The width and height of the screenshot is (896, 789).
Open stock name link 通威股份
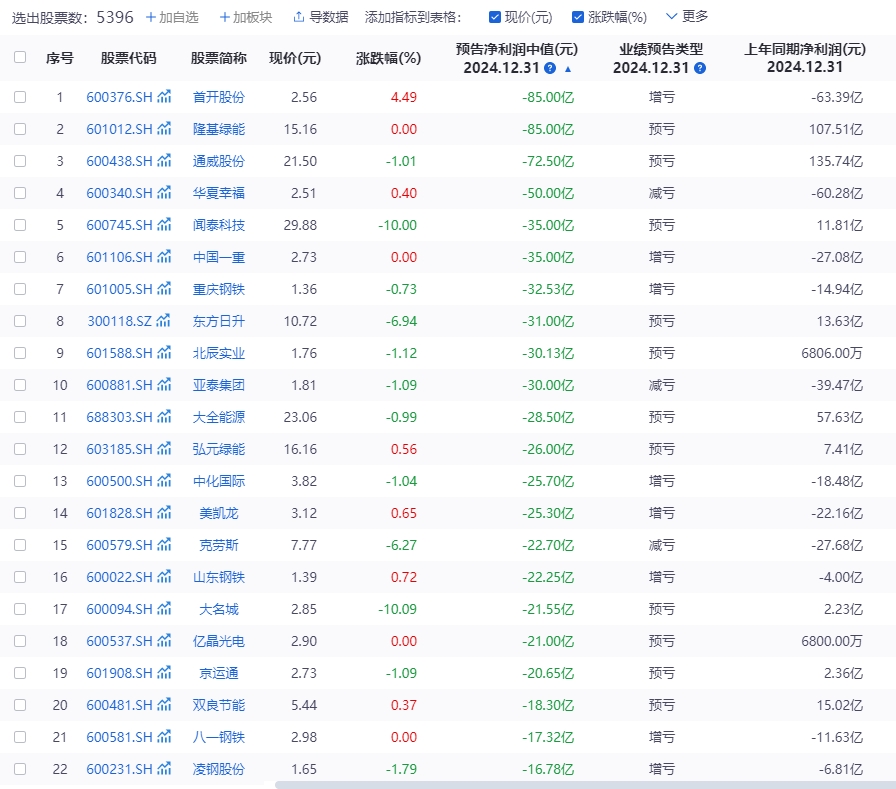(219, 161)
